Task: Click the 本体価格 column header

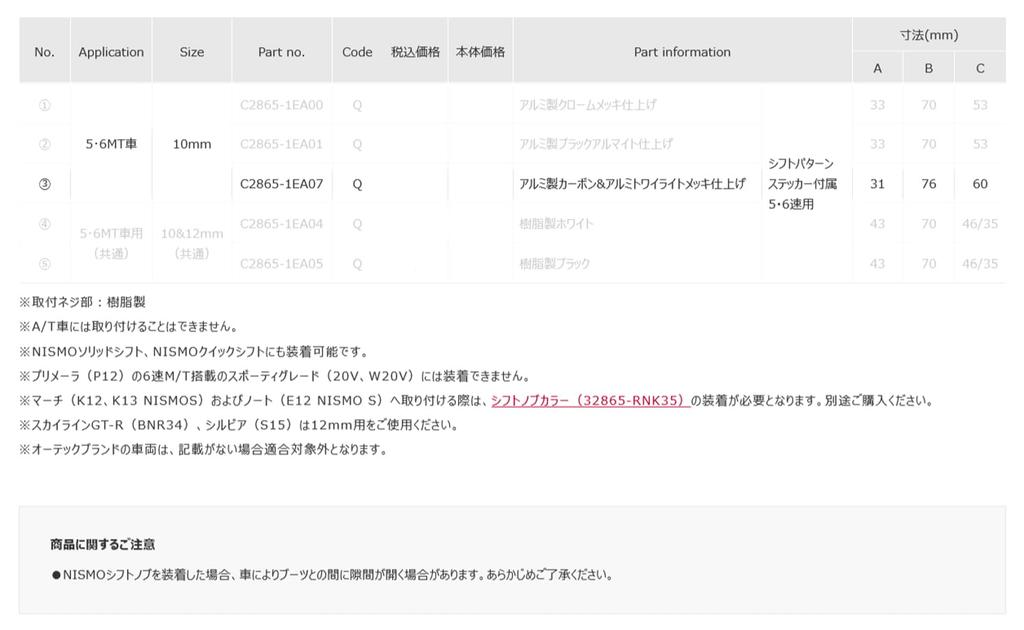Action: [480, 52]
